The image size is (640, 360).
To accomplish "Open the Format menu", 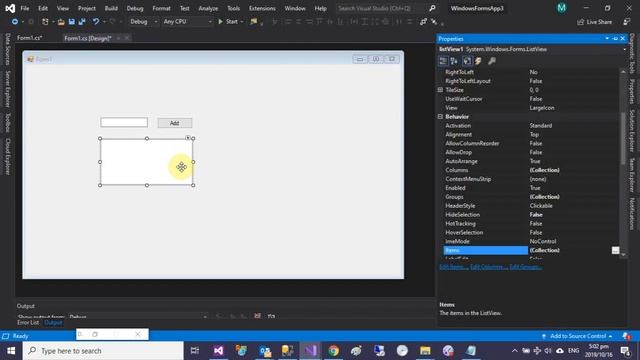I will tap(161, 8).
